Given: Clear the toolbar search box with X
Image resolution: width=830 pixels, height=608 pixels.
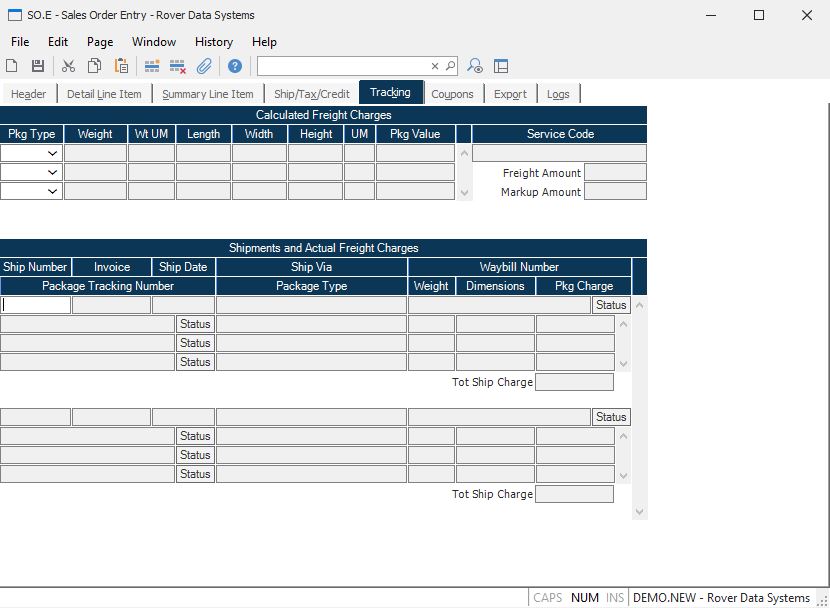Looking at the screenshot, I should click(x=435, y=66).
